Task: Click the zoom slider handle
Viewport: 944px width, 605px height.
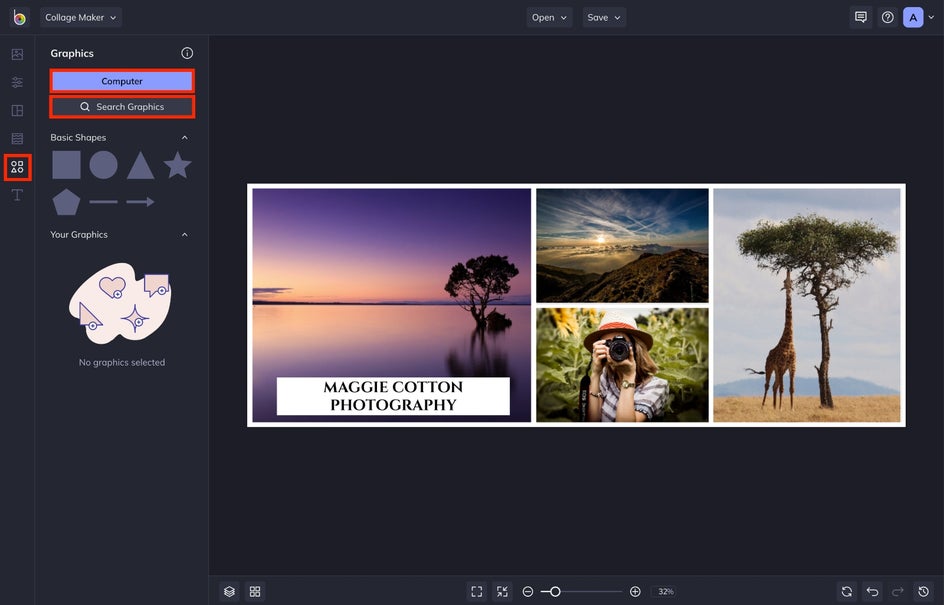Action: pos(554,591)
